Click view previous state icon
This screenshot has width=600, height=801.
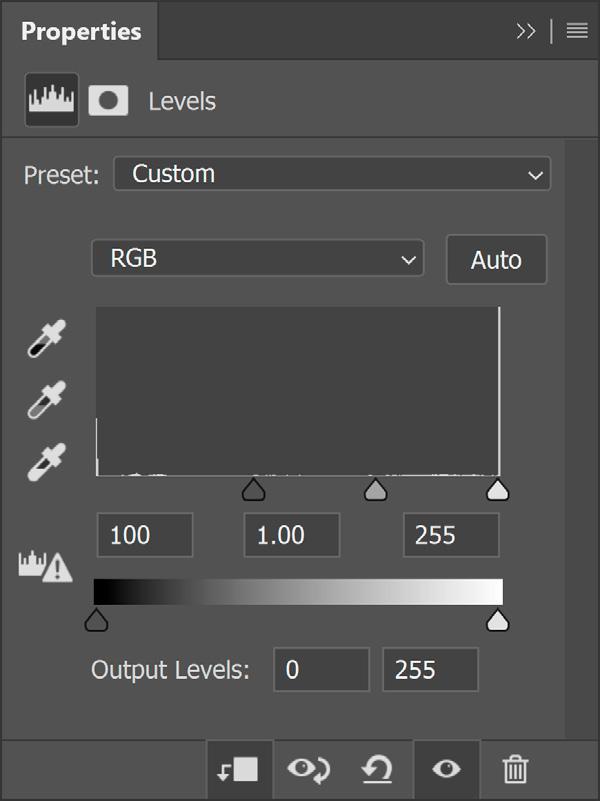(307, 769)
